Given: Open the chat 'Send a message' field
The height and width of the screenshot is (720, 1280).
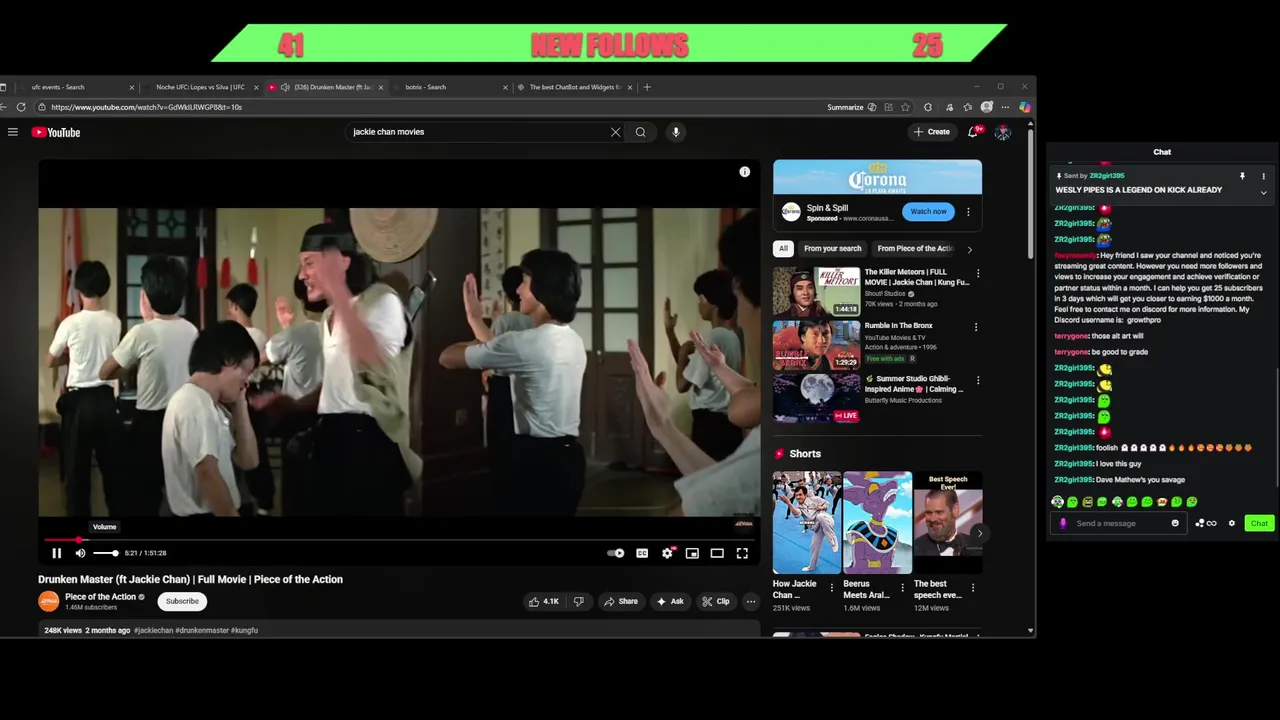Looking at the screenshot, I should pos(1118,523).
